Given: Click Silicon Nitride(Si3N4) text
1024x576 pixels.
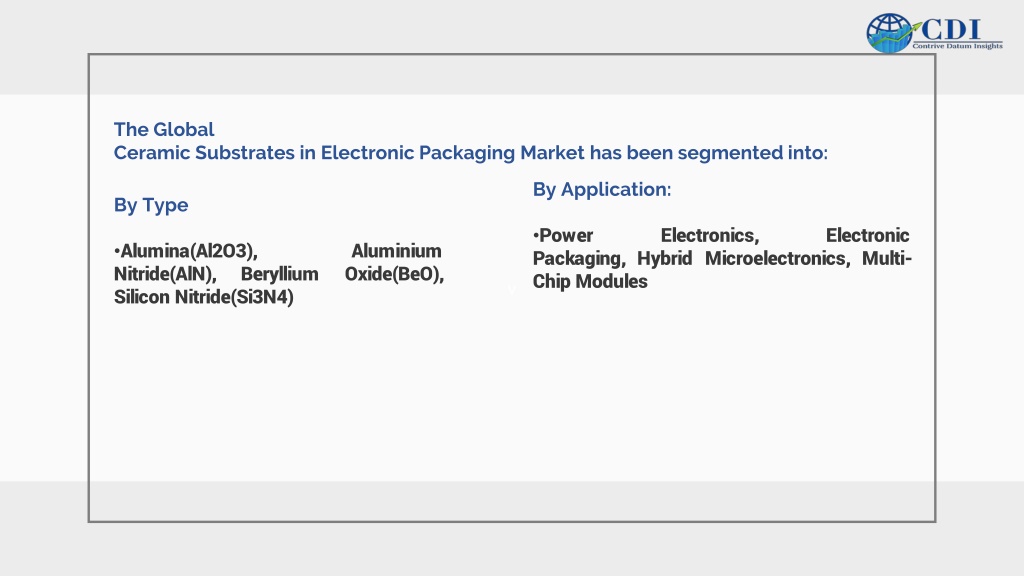Looking at the screenshot, I should click(204, 296).
